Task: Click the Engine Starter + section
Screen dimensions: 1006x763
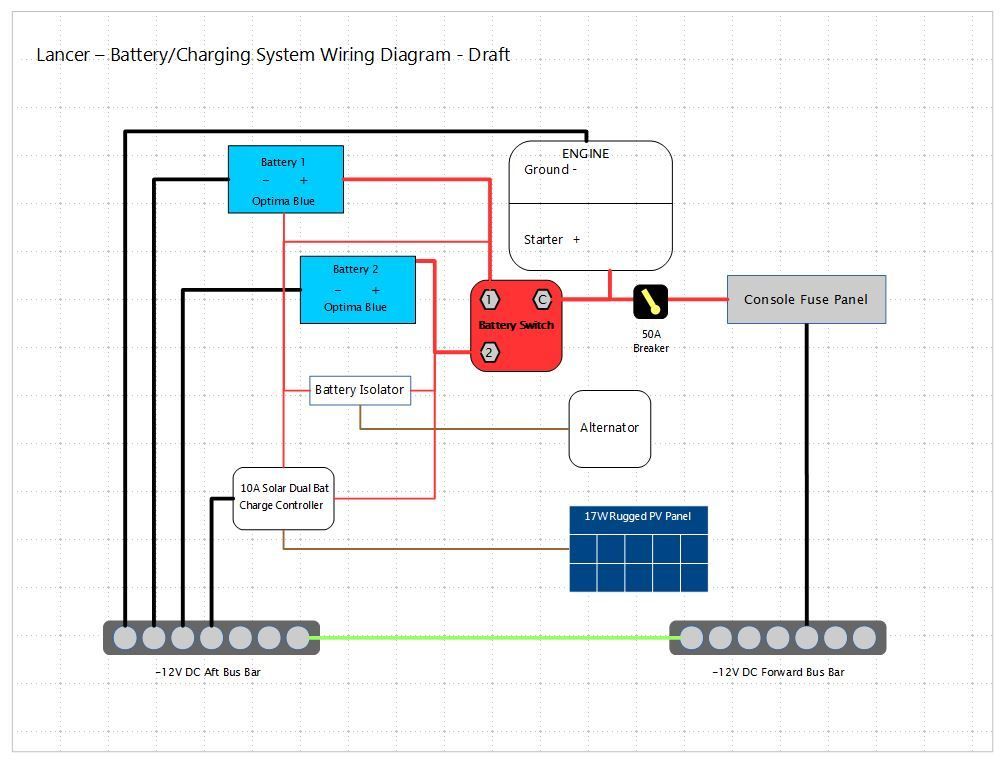Action: click(590, 238)
